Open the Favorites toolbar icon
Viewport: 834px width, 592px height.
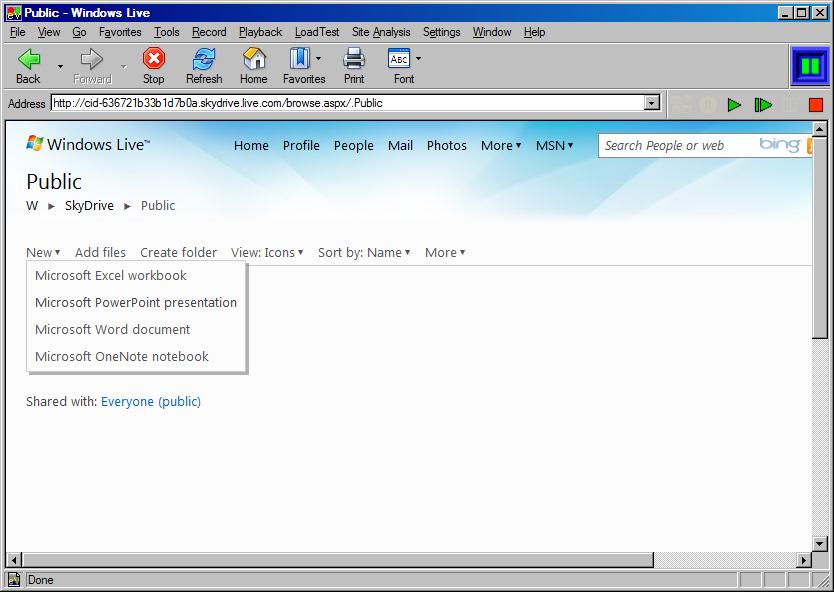pyautogui.click(x=299, y=59)
